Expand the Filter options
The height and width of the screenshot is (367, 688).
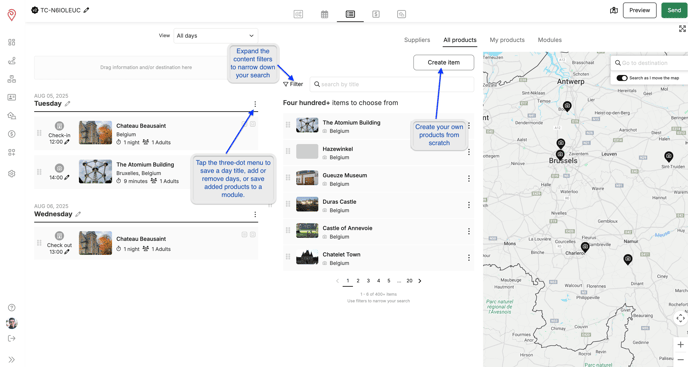293,84
